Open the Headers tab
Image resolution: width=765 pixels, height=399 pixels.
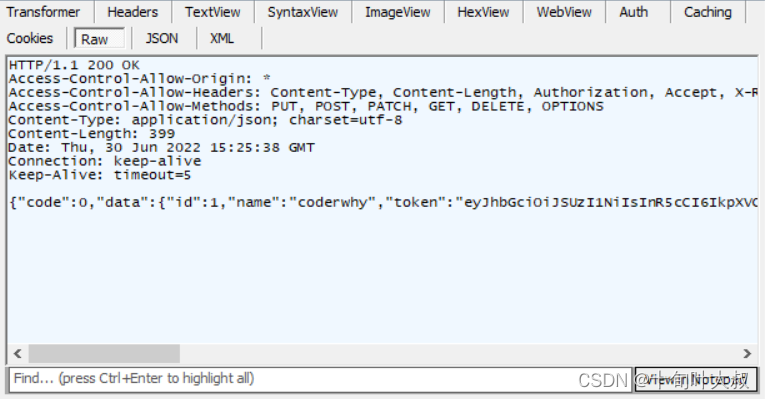[x=133, y=12]
